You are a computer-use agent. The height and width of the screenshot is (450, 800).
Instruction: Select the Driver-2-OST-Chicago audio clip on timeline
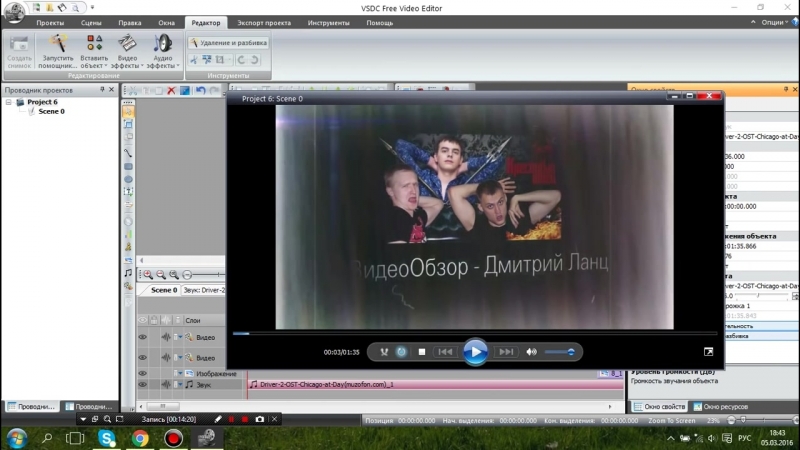pos(420,384)
